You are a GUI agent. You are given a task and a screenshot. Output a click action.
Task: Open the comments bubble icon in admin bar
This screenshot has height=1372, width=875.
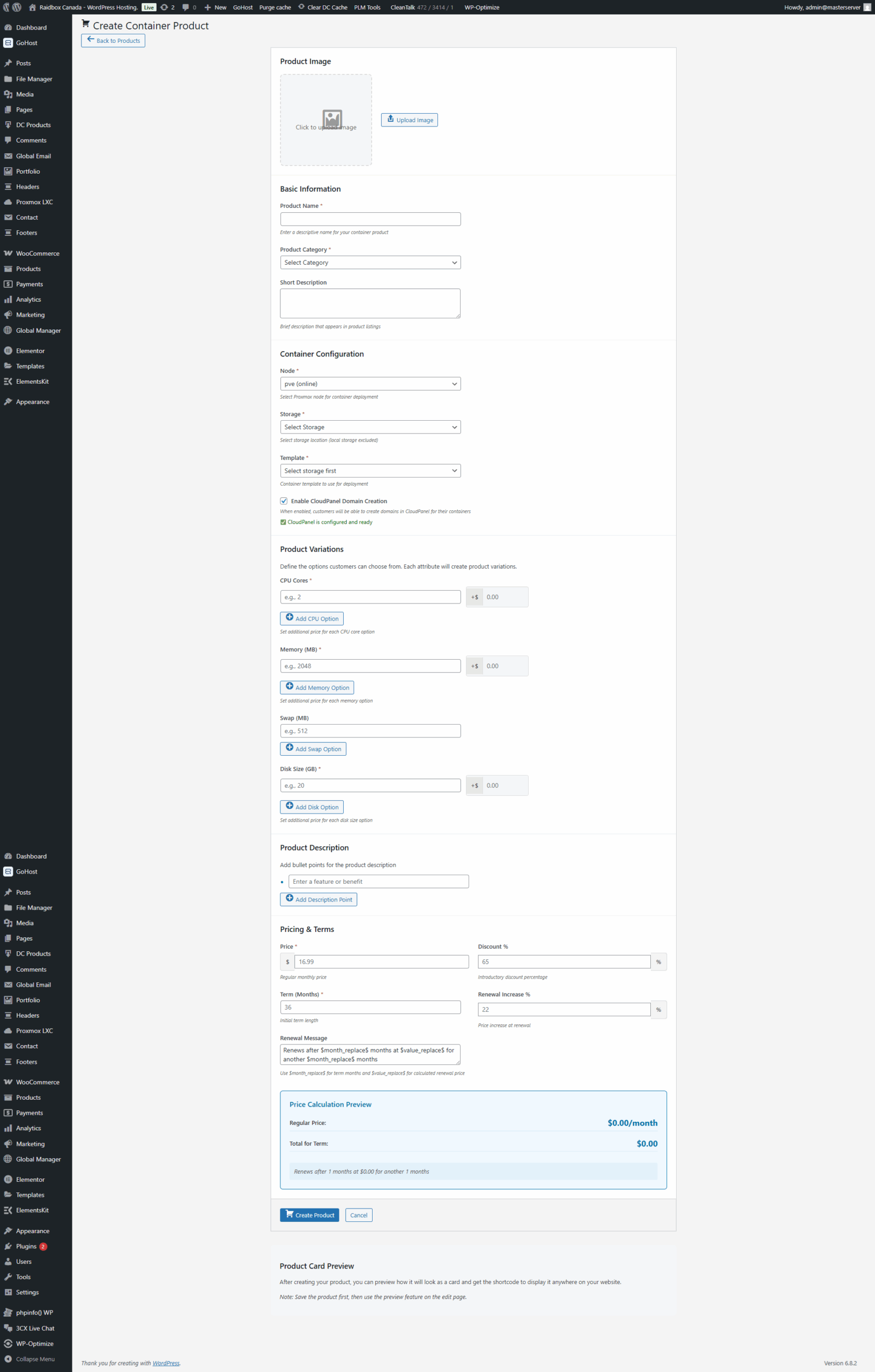pos(186,8)
